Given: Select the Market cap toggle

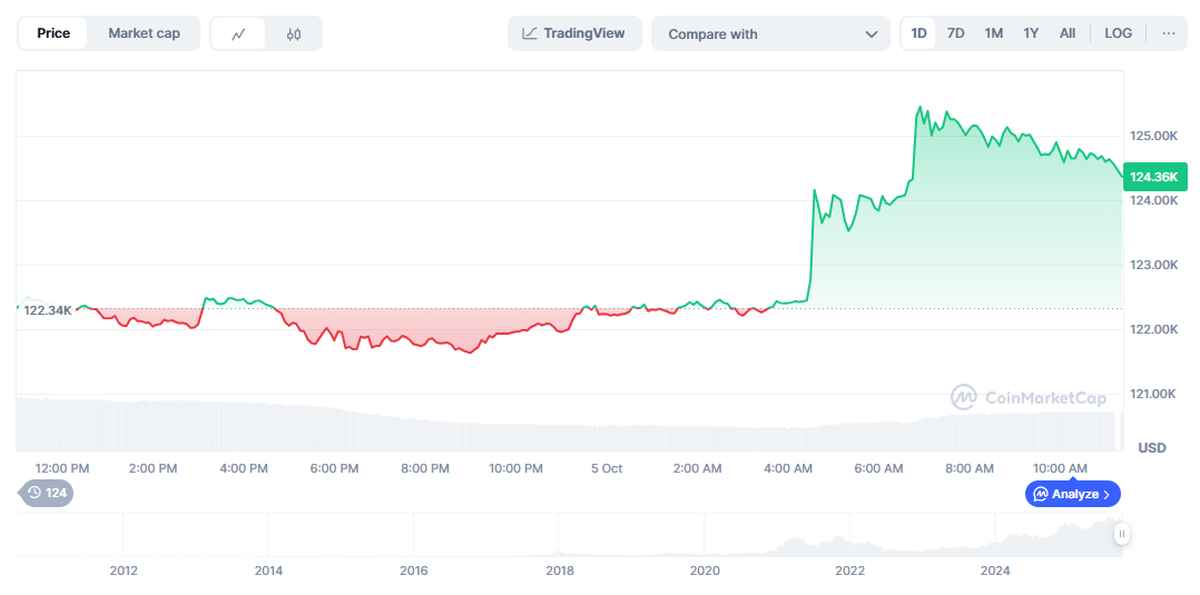Looking at the screenshot, I should point(144,33).
